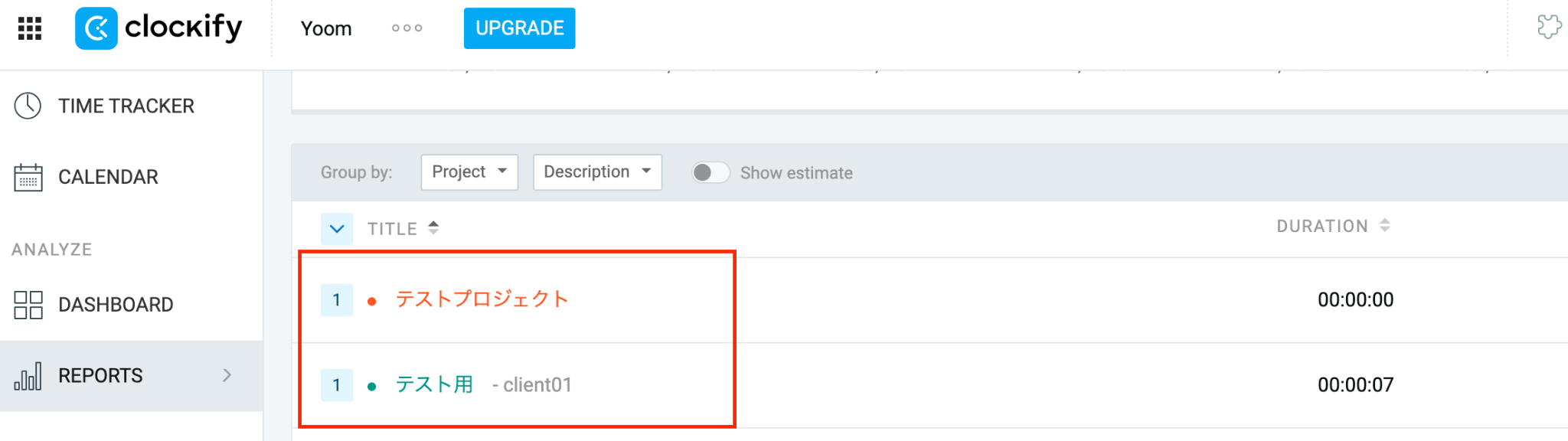The width and height of the screenshot is (1568, 441).
Task: Expand Reports submenu arrow
Action: point(227,375)
